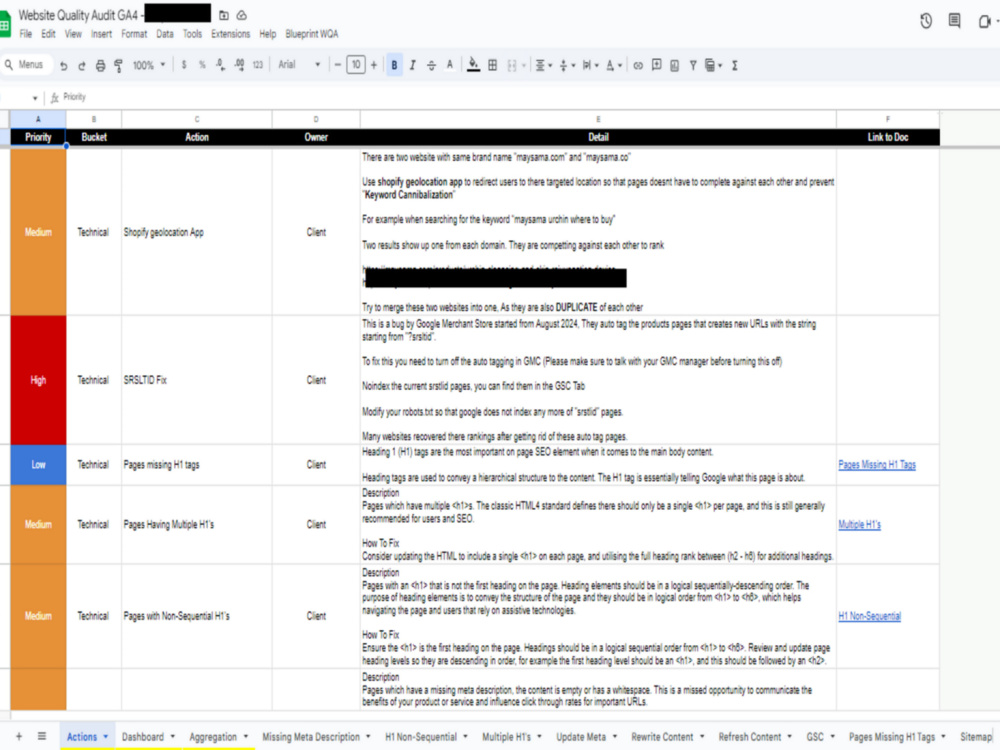The width and height of the screenshot is (1000, 750).
Task: Open Pages Missing H1 Tags link
Action: click(876, 465)
